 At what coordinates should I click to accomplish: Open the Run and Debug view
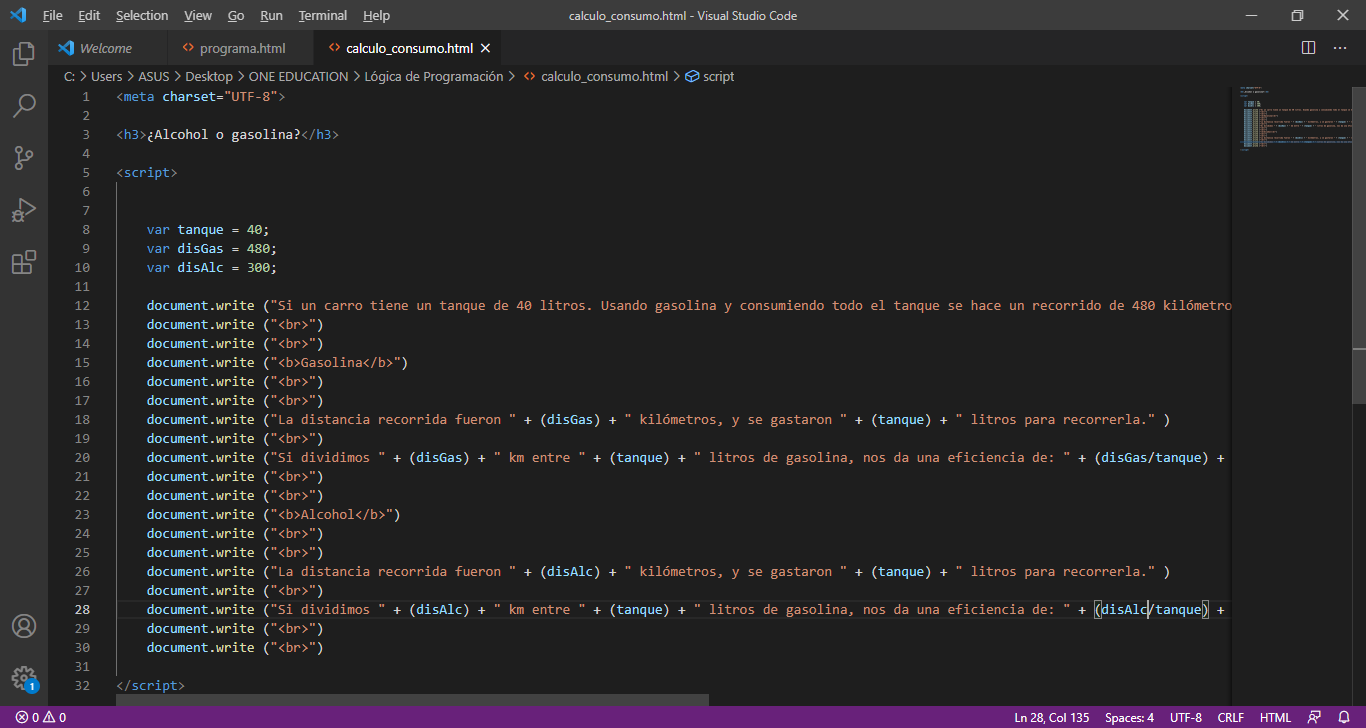[x=24, y=210]
